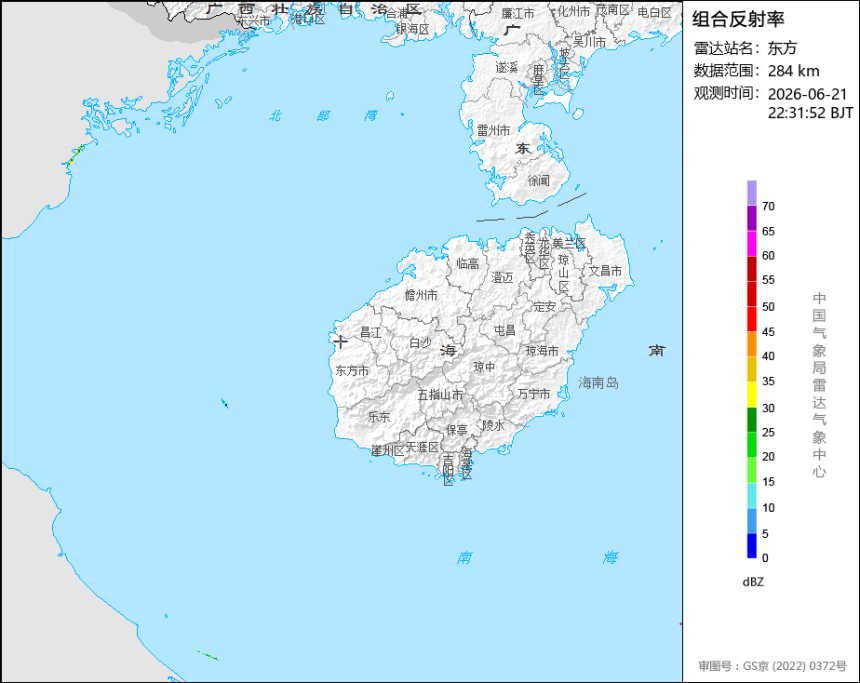Click the green echo streak near bottom-left sea
Image resolution: width=860 pixels, height=683 pixels.
[207, 655]
